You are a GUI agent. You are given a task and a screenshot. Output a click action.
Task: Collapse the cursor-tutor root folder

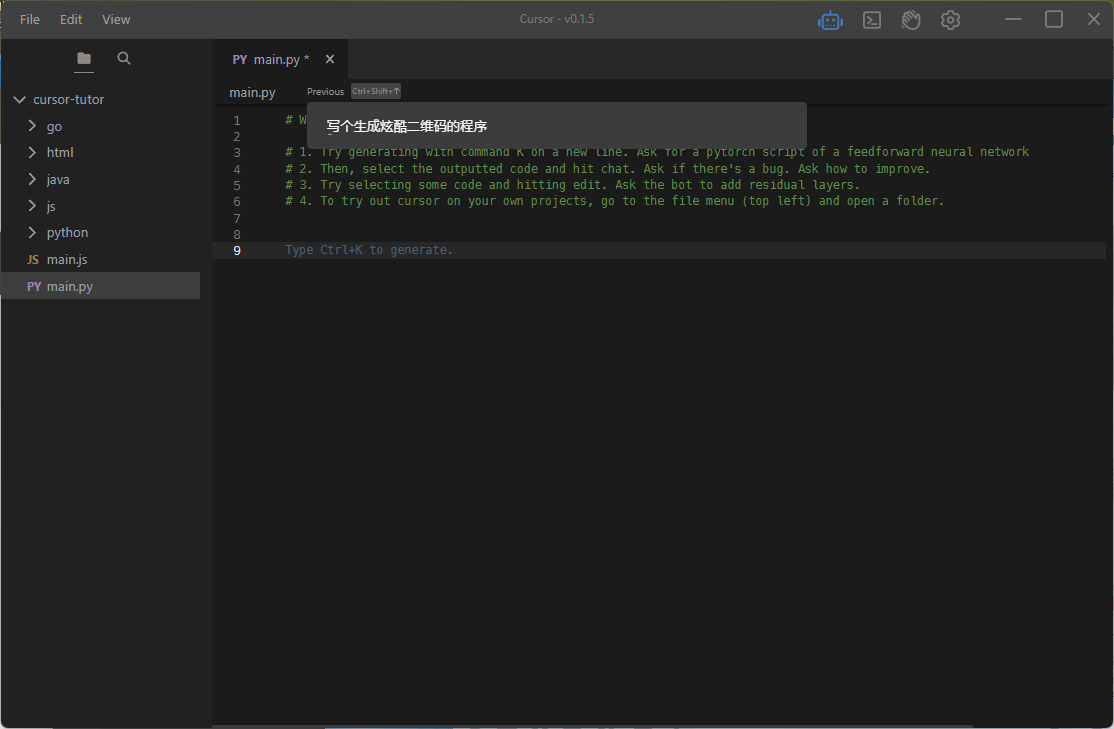18,100
